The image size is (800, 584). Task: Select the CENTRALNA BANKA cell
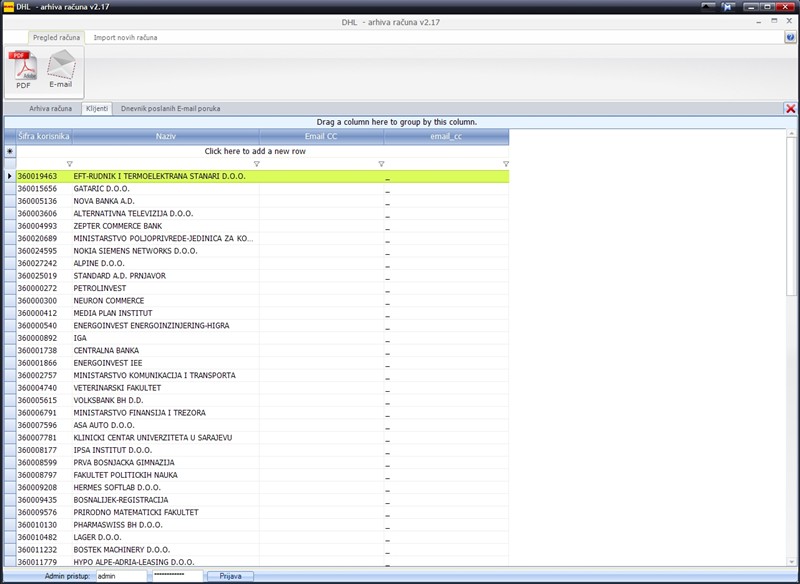(x=166, y=350)
